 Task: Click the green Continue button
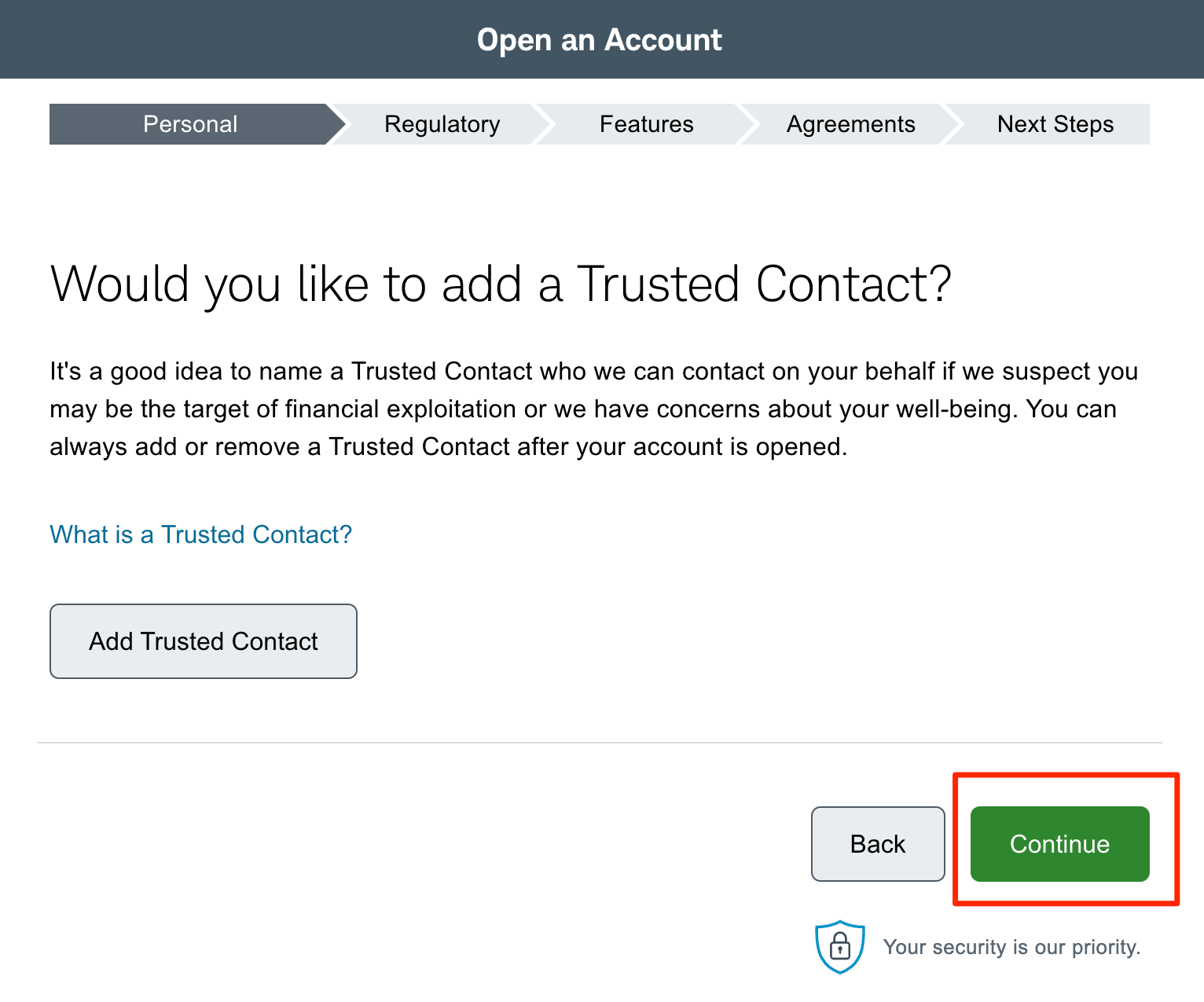[x=1059, y=844]
